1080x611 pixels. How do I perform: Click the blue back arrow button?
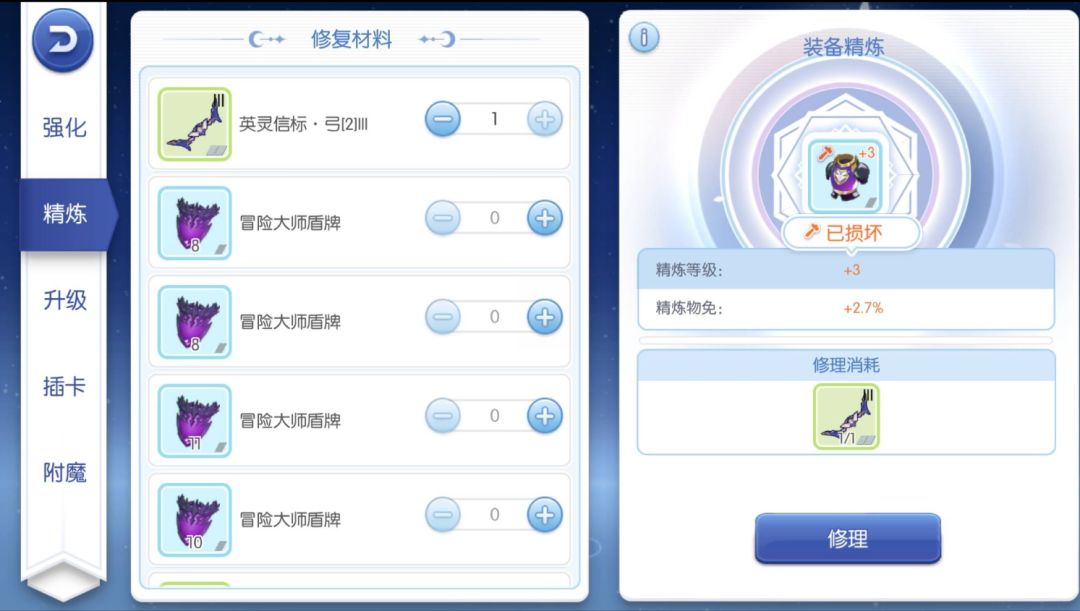(x=63, y=40)
